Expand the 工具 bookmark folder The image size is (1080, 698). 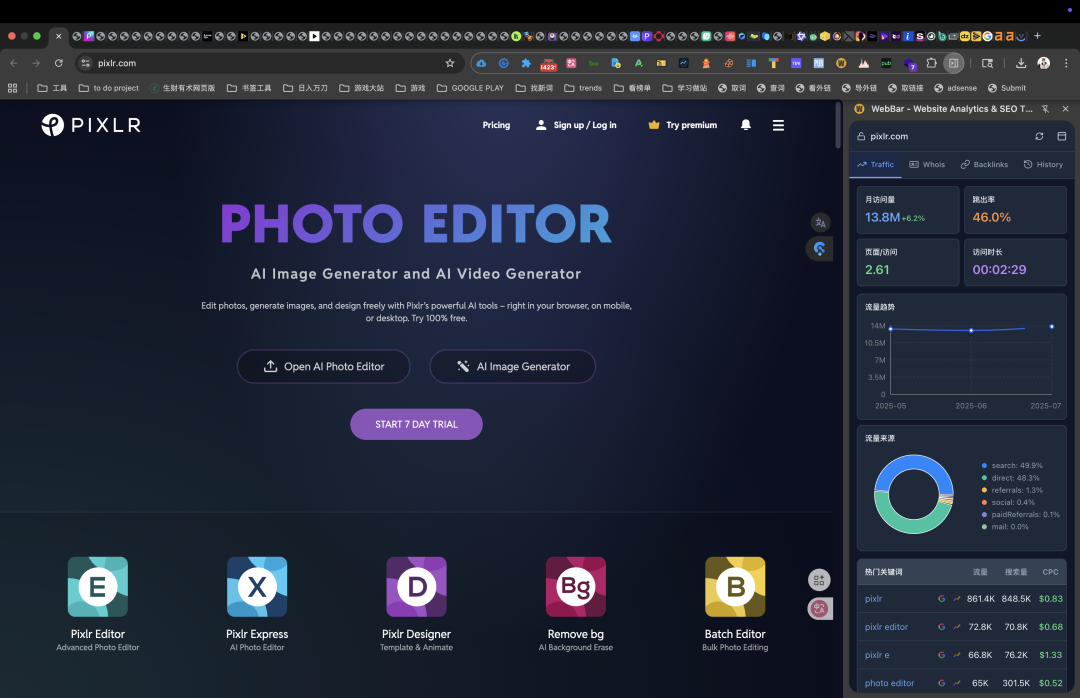52,88
